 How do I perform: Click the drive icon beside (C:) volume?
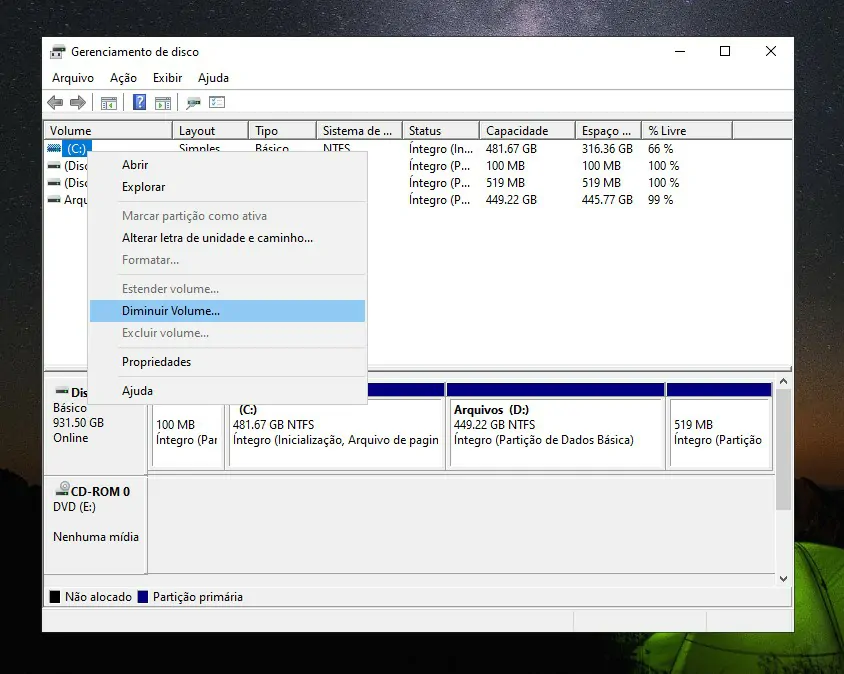54,148
